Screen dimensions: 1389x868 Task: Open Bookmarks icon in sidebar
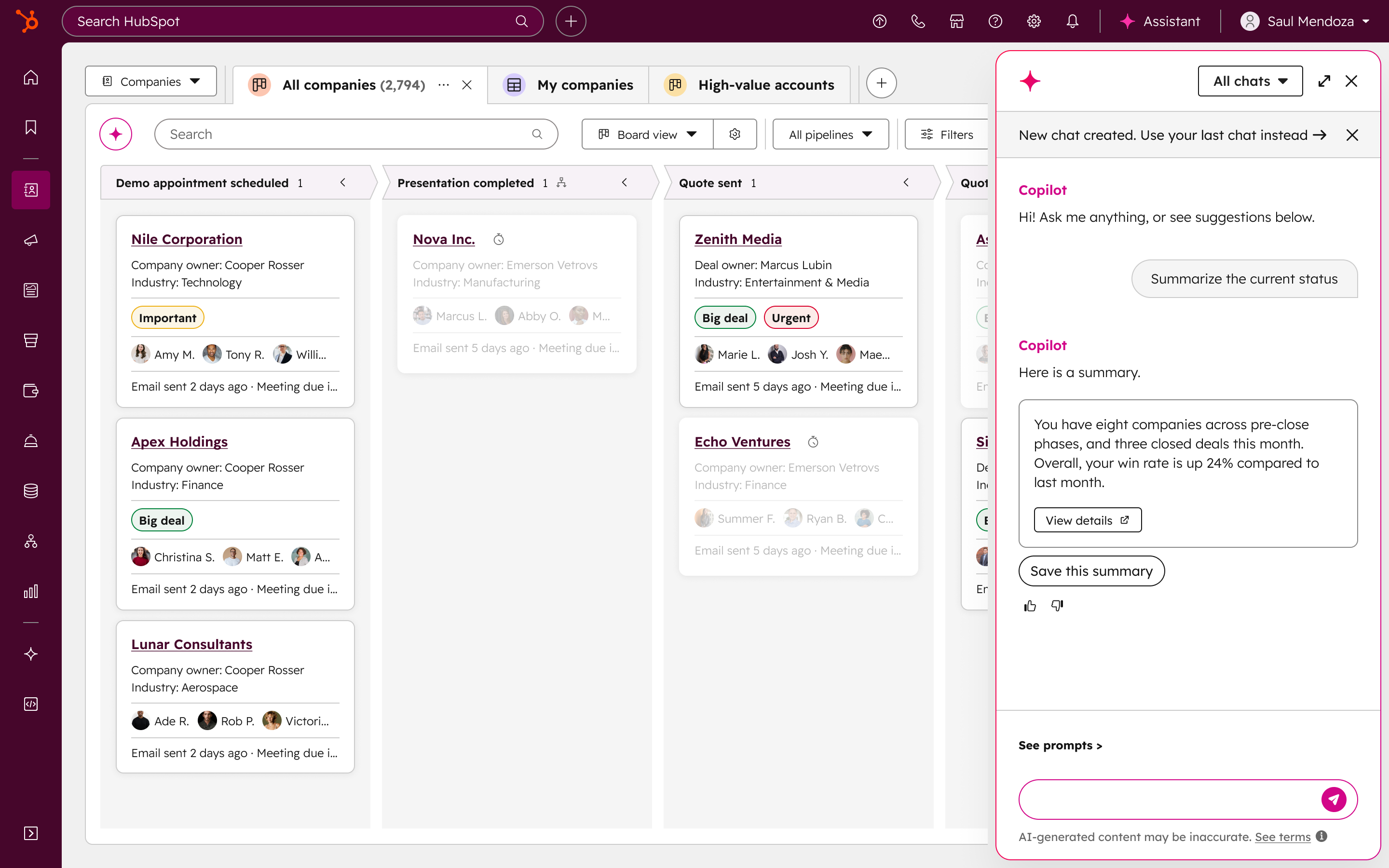coord(31,127)
